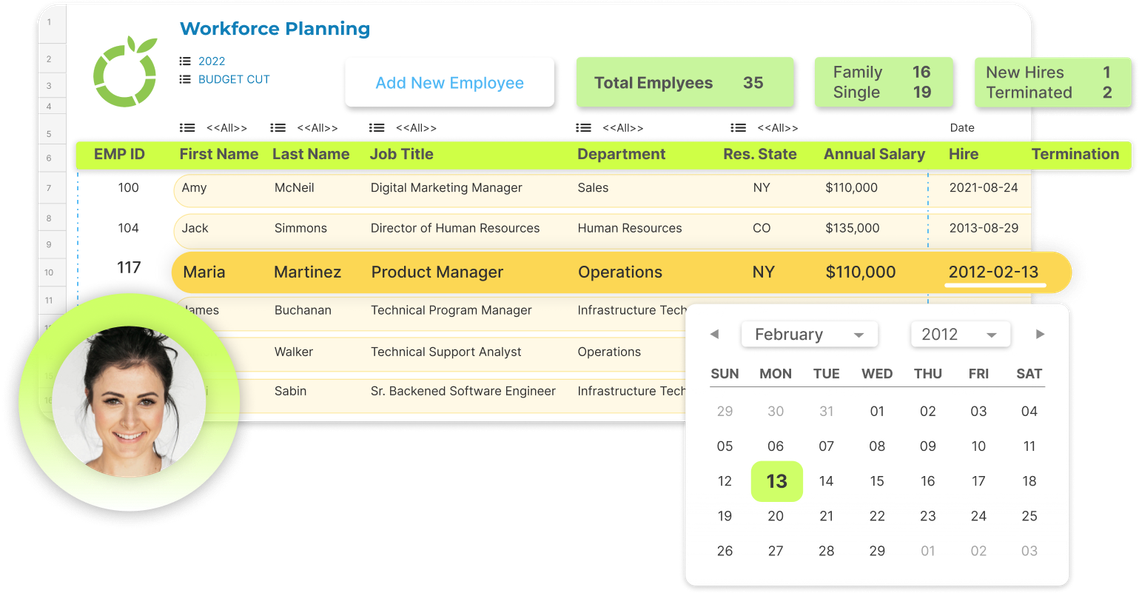Image resolution: width=1139 pixels, height=593 pixels.
Task: Open filter icon above Last Name column
Action: tap(278, 128)
